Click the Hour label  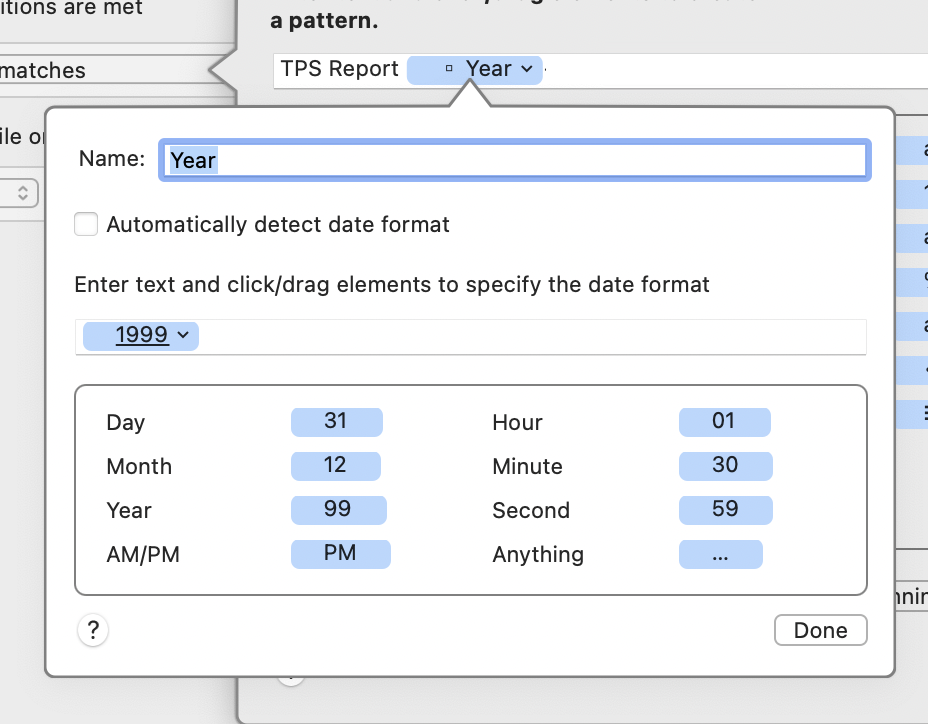[517, 423]
